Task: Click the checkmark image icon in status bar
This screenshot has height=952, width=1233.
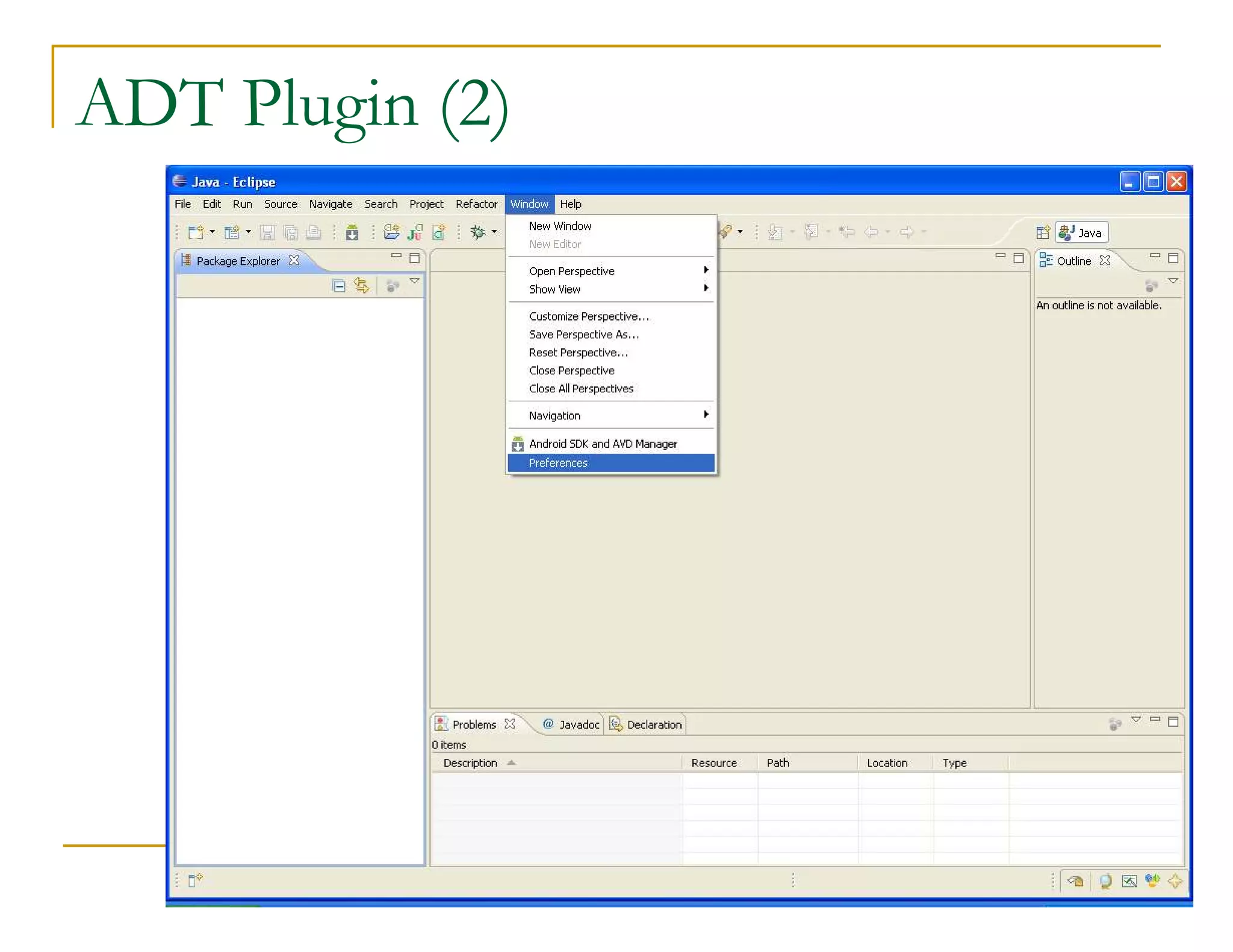Action: point(1129,882)
